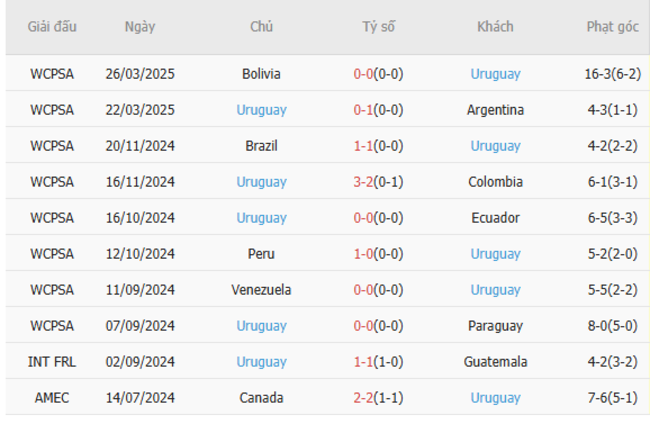Select the date 26/03/2025
Viewport: 650px width, 424px height.
tap(140, 74)
